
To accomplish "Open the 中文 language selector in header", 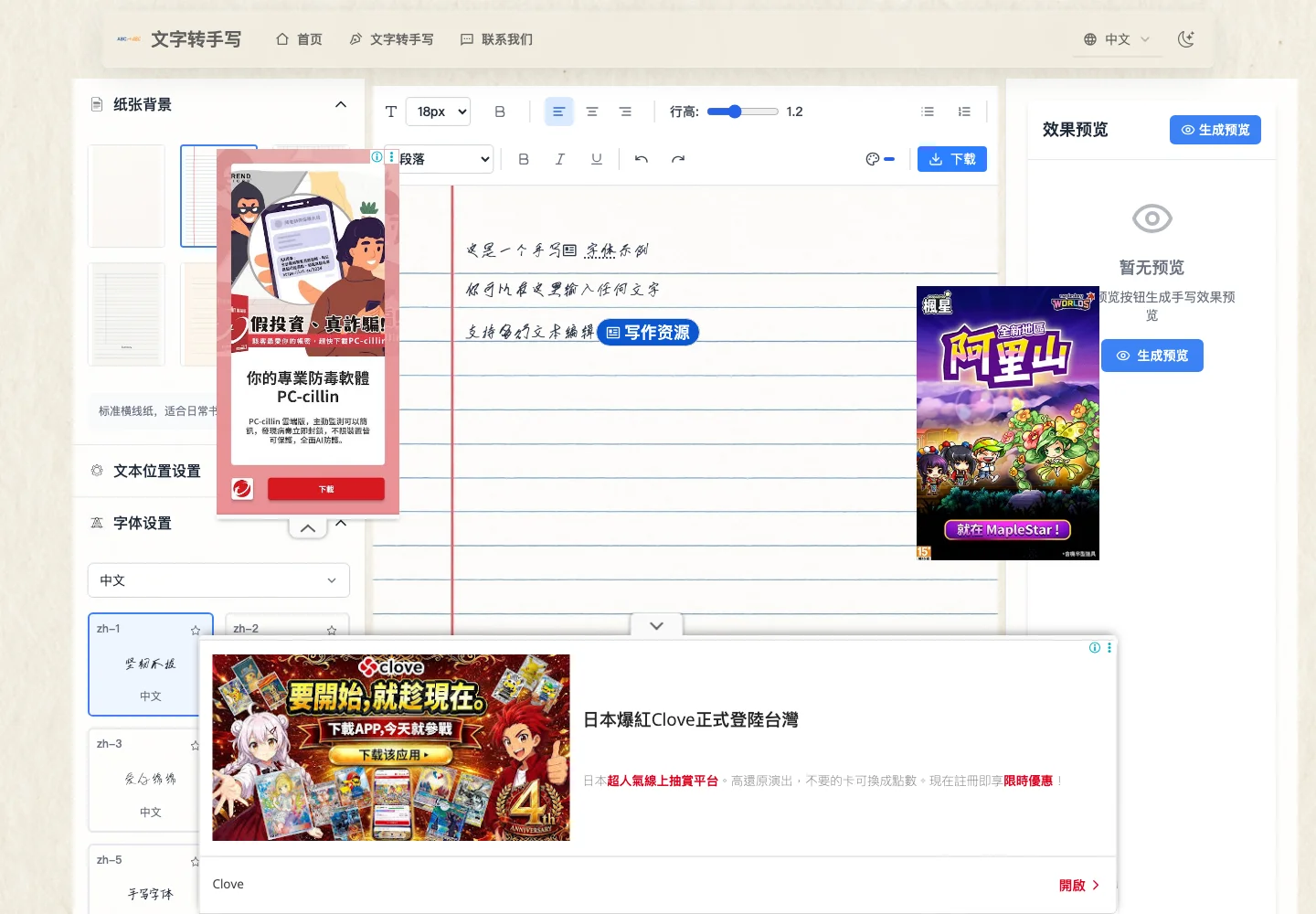I will point(1117,39).
